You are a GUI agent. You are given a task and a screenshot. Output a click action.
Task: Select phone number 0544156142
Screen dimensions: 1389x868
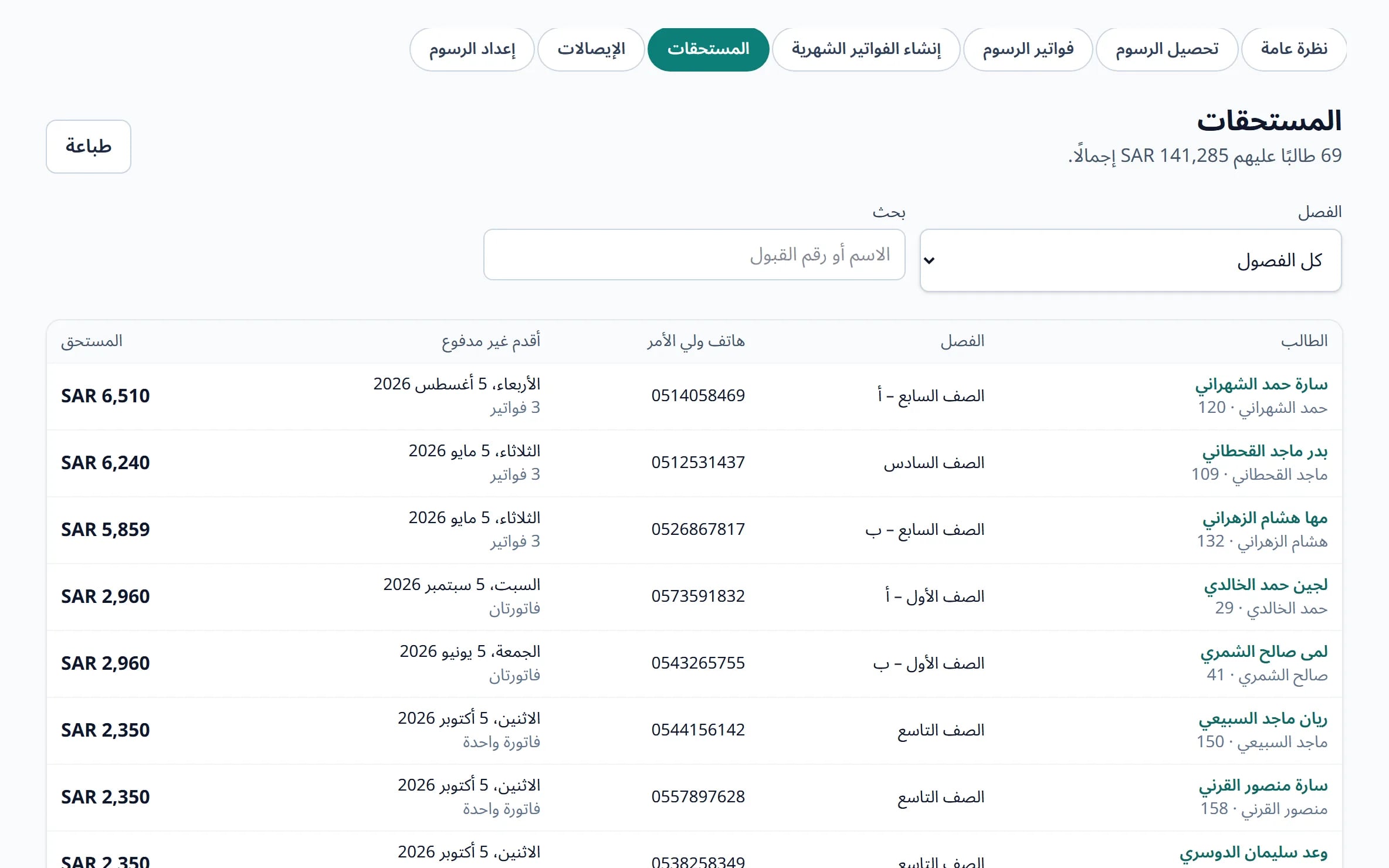698,730
